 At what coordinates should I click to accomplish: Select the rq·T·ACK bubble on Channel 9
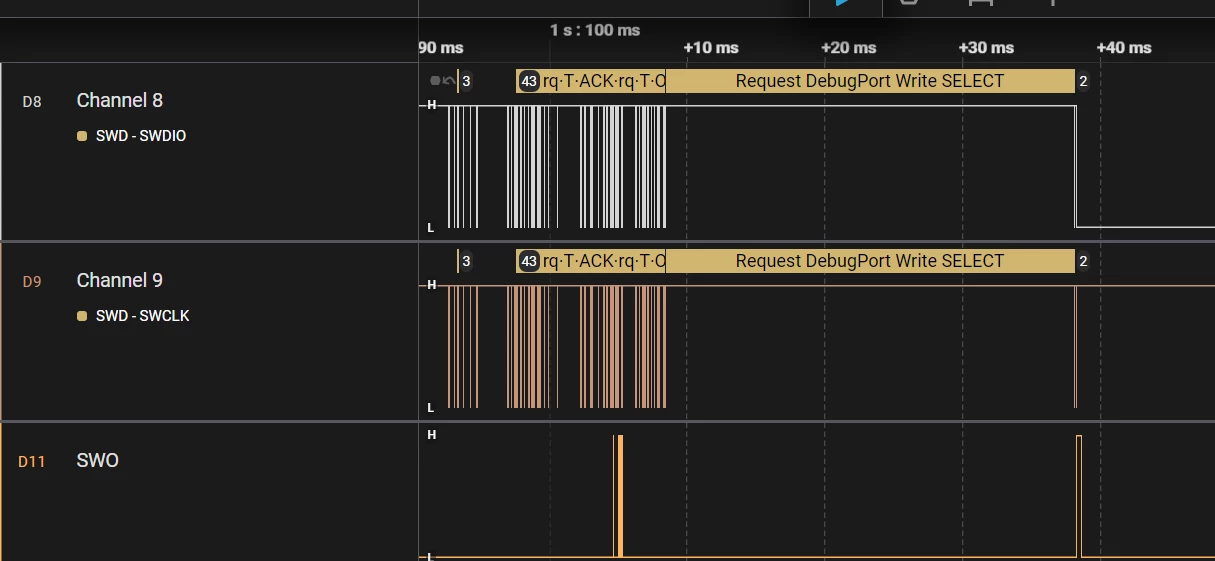[603, 261]
